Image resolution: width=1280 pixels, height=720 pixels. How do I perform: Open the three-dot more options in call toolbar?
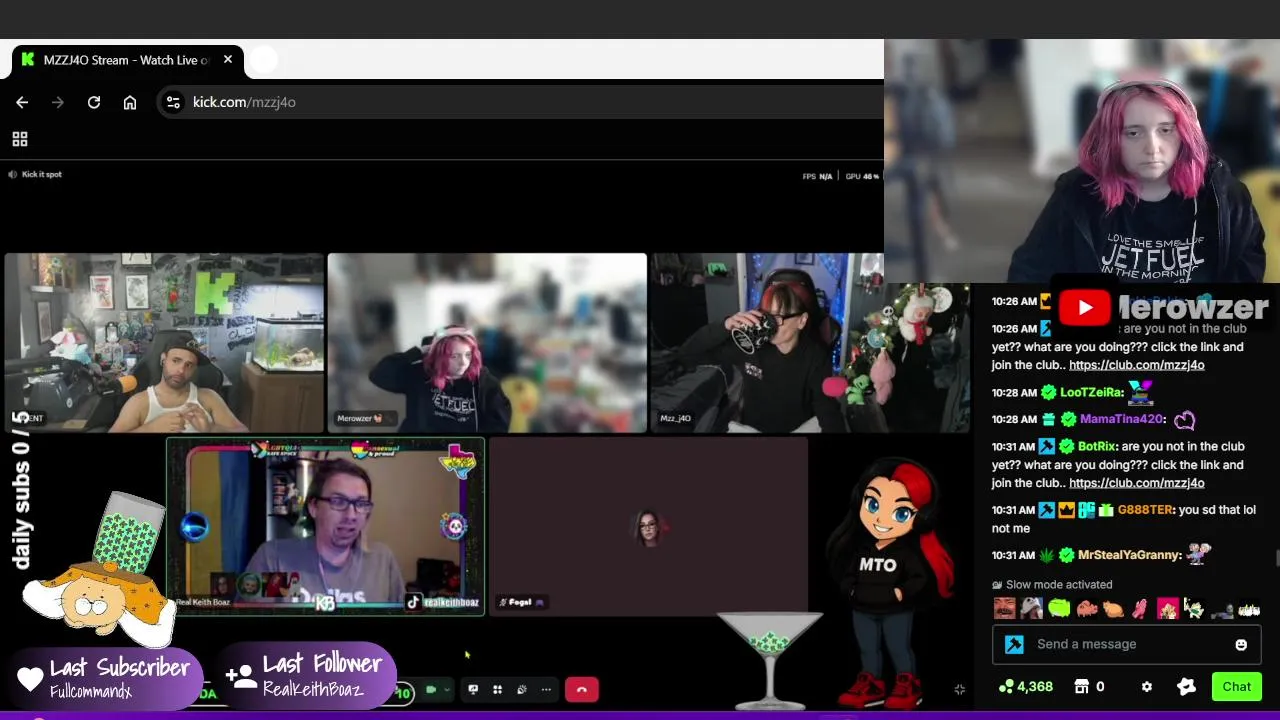point(546,690)
